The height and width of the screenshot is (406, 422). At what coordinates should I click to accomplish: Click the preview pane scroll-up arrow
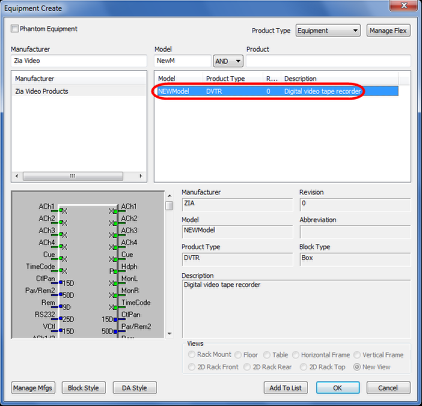tap(169, 196)
